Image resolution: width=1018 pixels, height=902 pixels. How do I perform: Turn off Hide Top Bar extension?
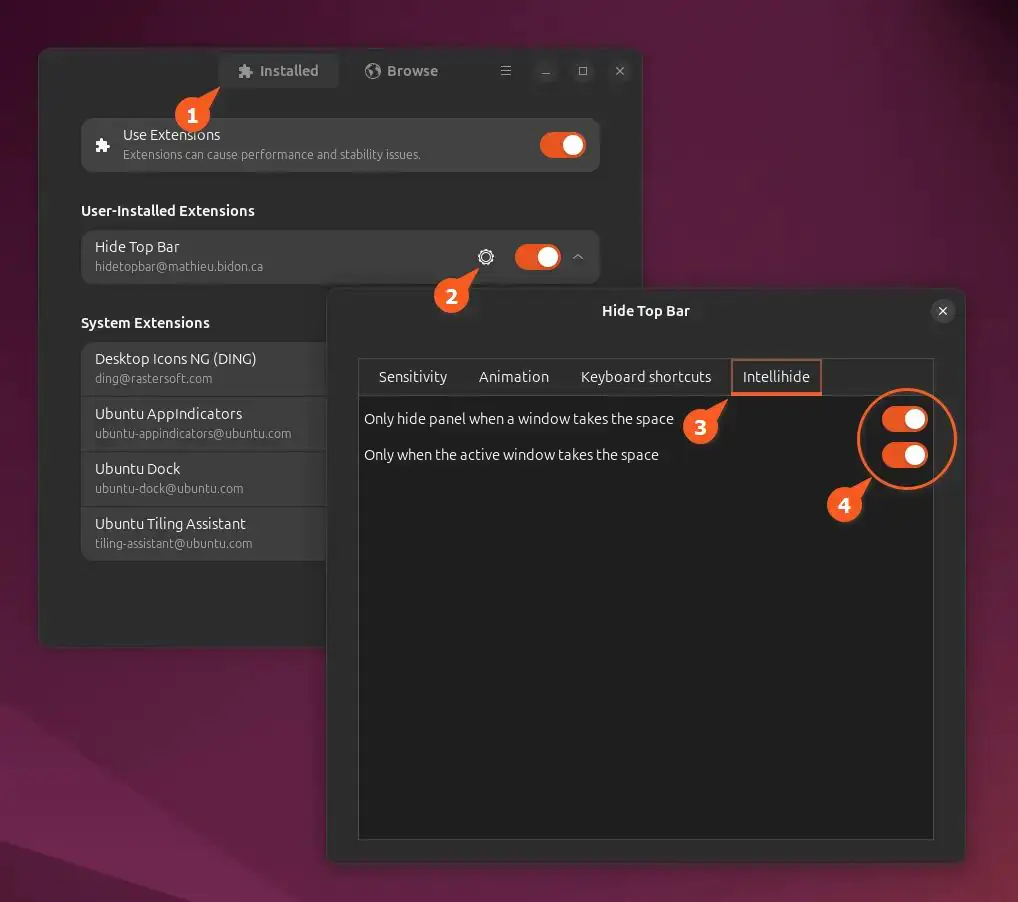click(x=538, y=257)
